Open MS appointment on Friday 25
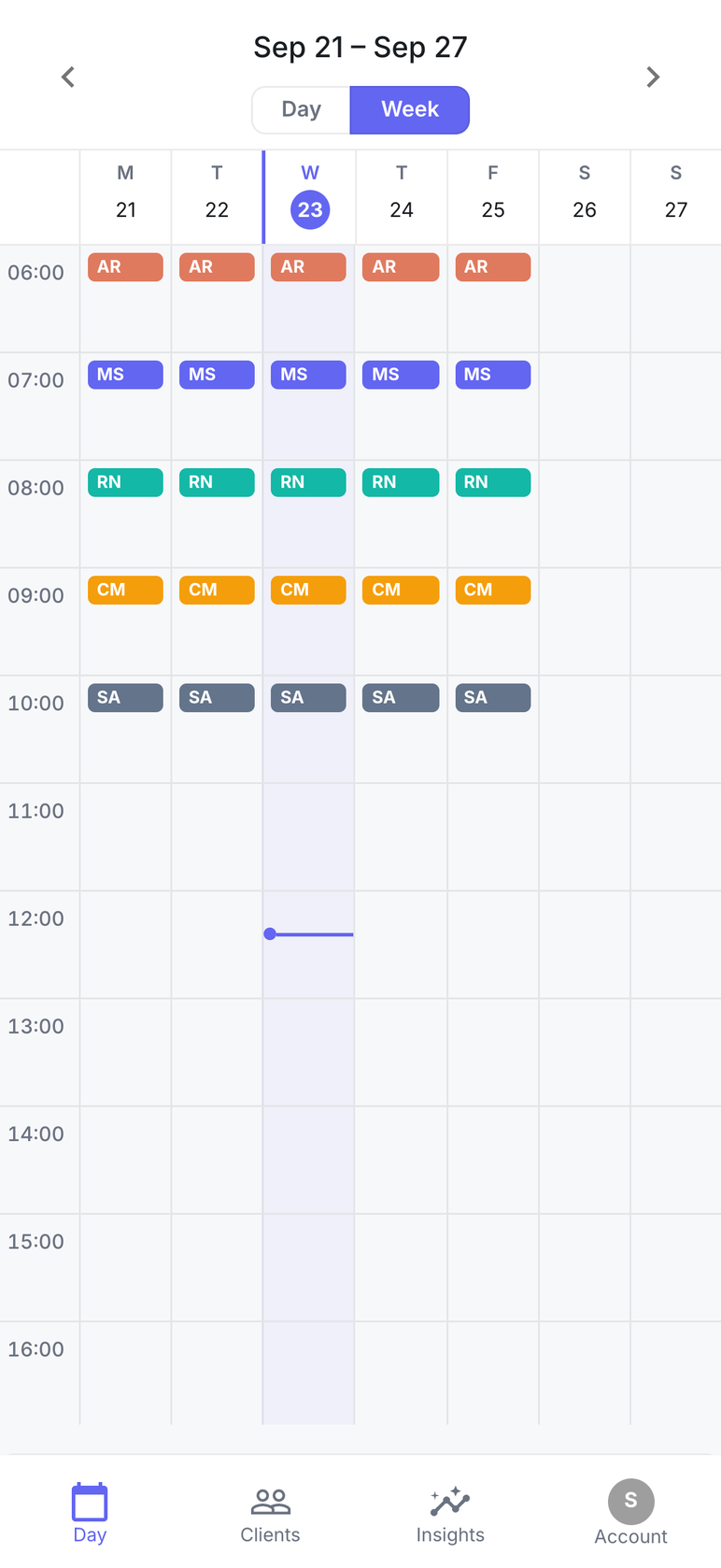Viewport: 721px width, 1568px height. click(x=493, y=375)
